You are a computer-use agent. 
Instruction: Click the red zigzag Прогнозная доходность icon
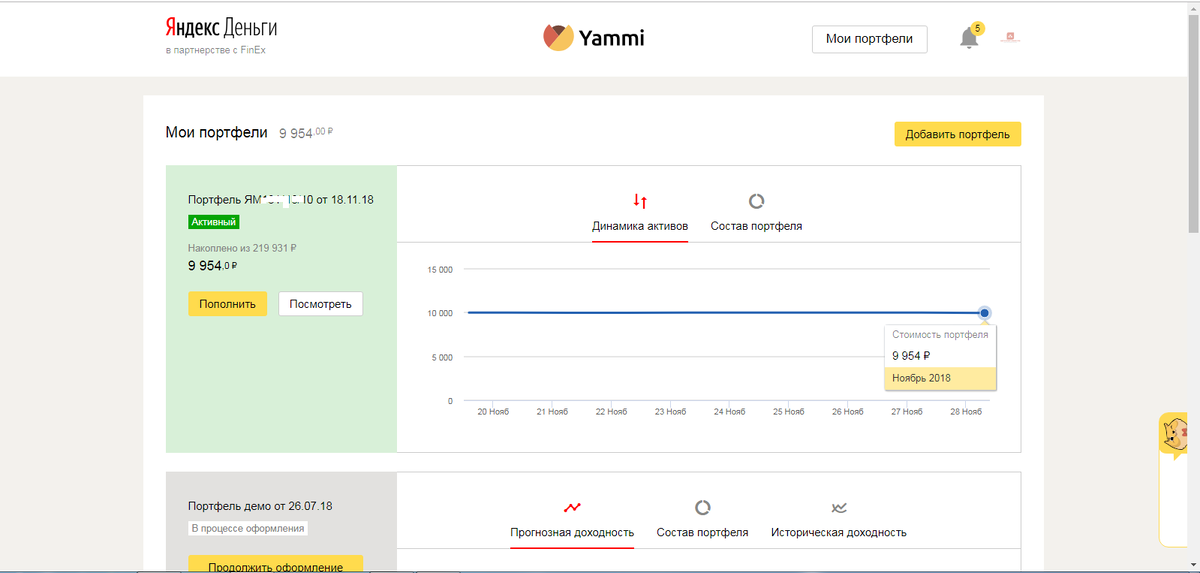coord(572,507)
